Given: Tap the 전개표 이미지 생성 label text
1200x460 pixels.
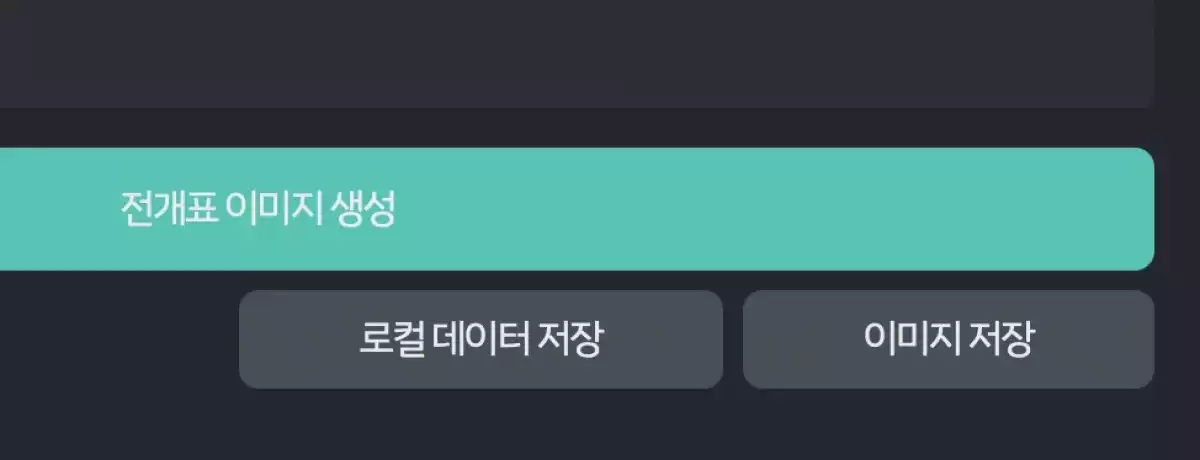Looking at the screenshot, I should coord(258,209).
